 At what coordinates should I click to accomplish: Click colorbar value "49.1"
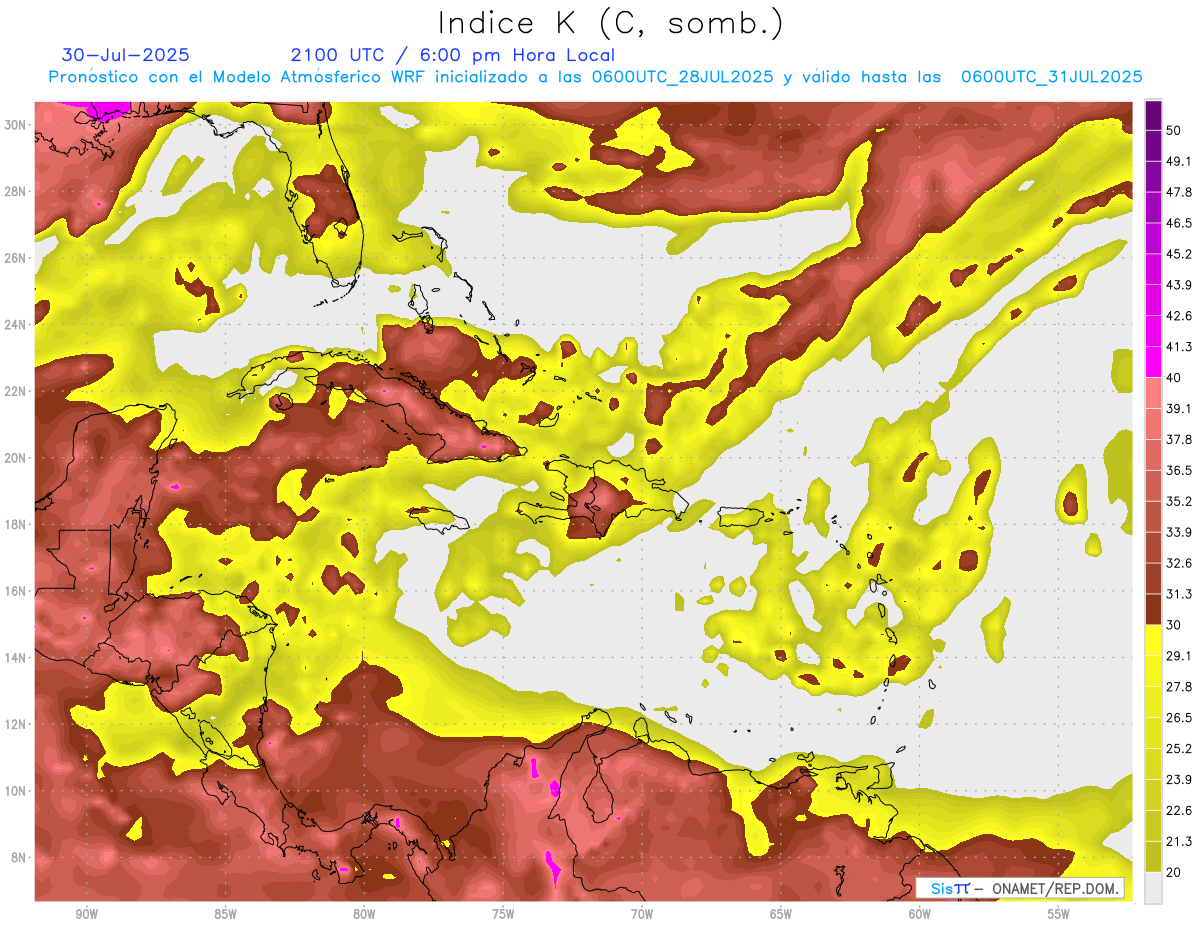tap(1178, 161)
